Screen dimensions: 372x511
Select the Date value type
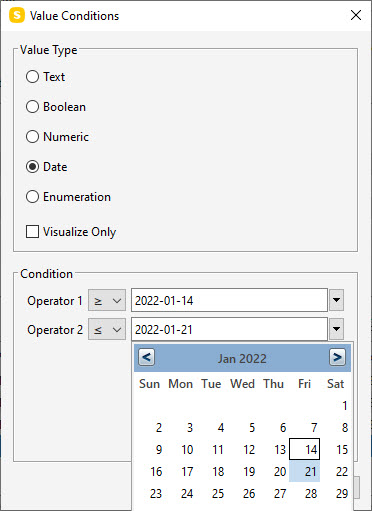pos(46,167)
